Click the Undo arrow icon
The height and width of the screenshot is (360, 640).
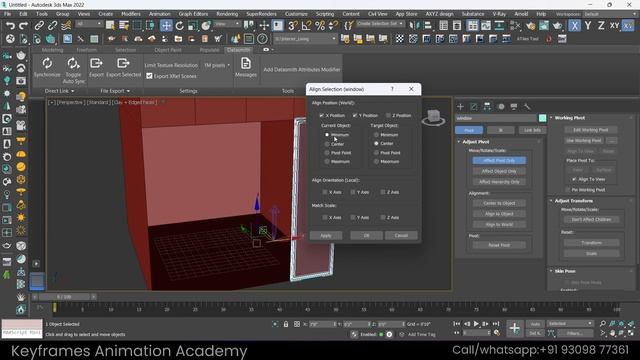coord(10,26)
